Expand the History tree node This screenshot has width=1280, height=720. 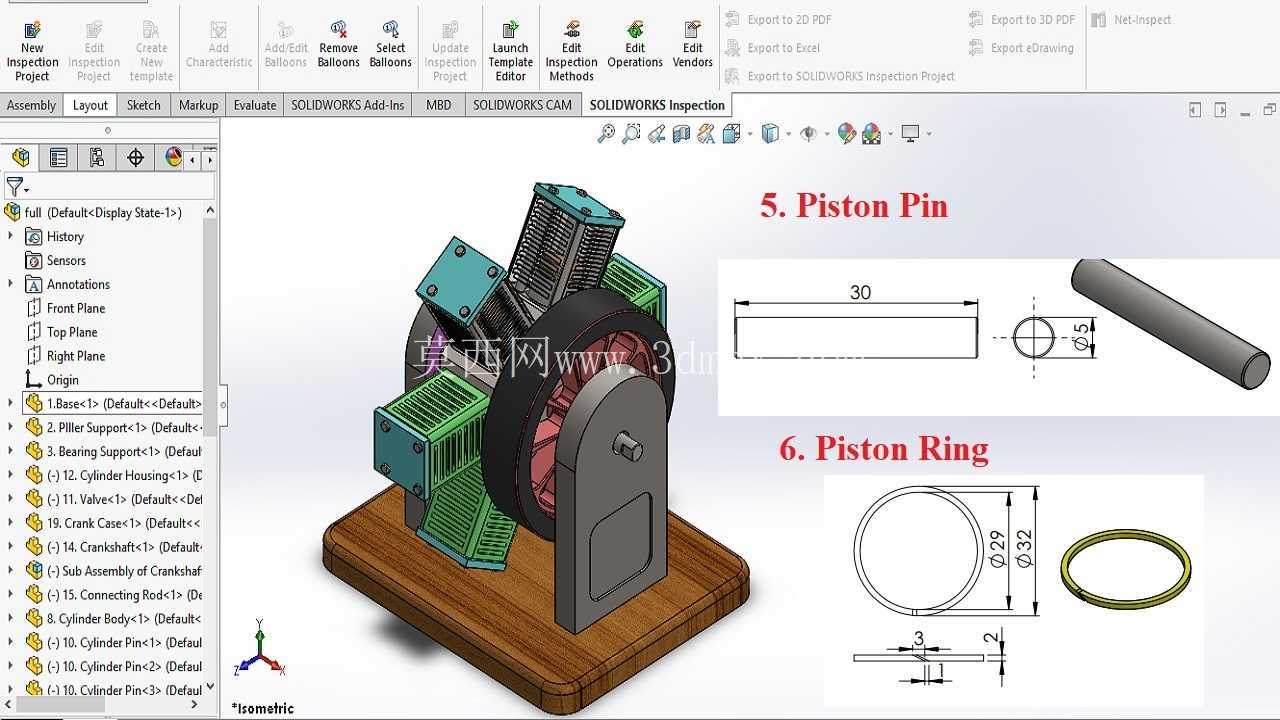click(11, 236)
